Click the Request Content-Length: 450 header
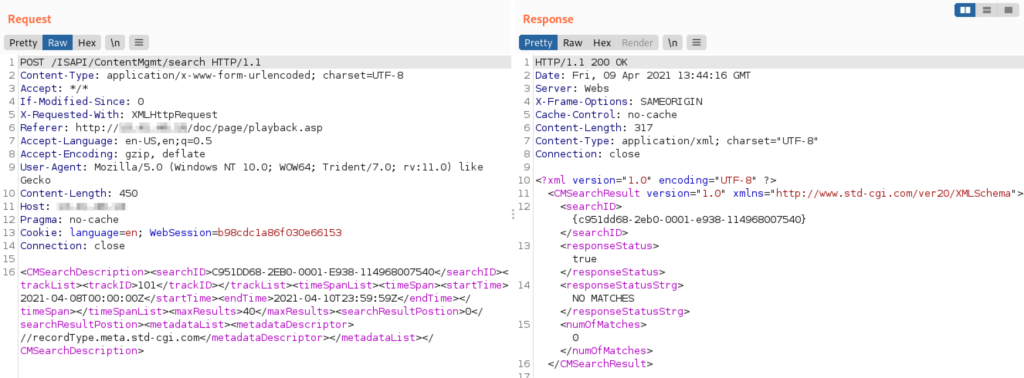 tap(79, 193)
